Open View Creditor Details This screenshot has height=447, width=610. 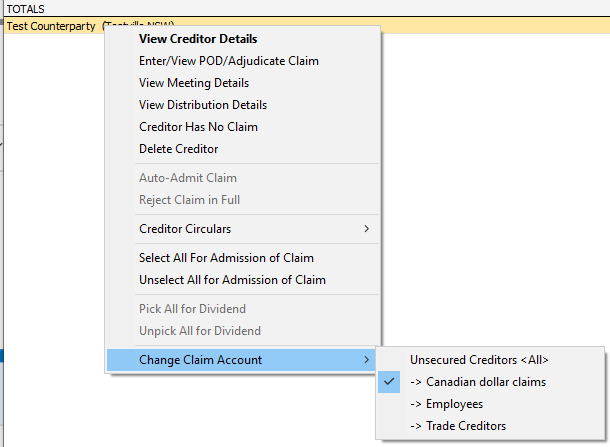[x=198, y=39]
